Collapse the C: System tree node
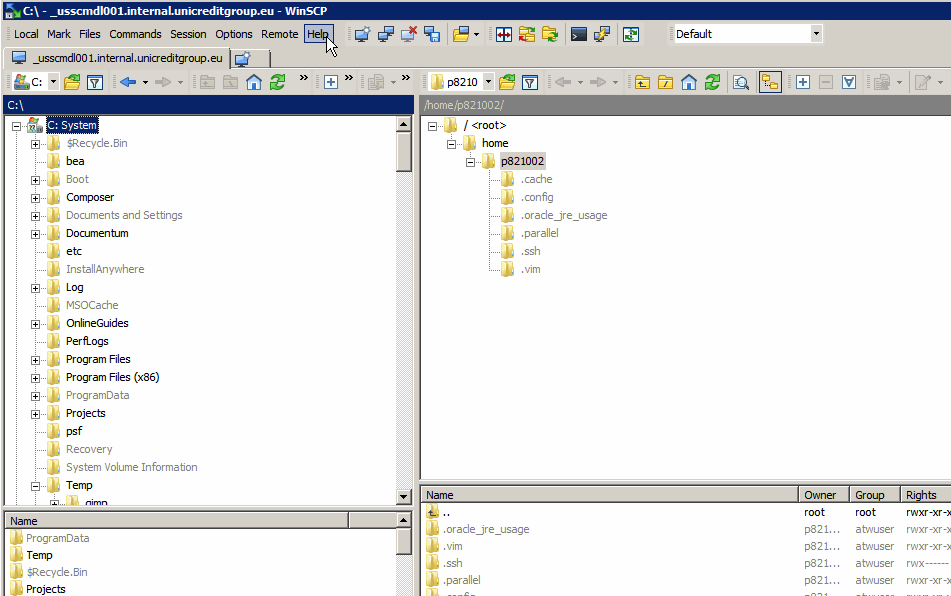The width and height of the screenshot is (951, 596). [x=17, y=126]
